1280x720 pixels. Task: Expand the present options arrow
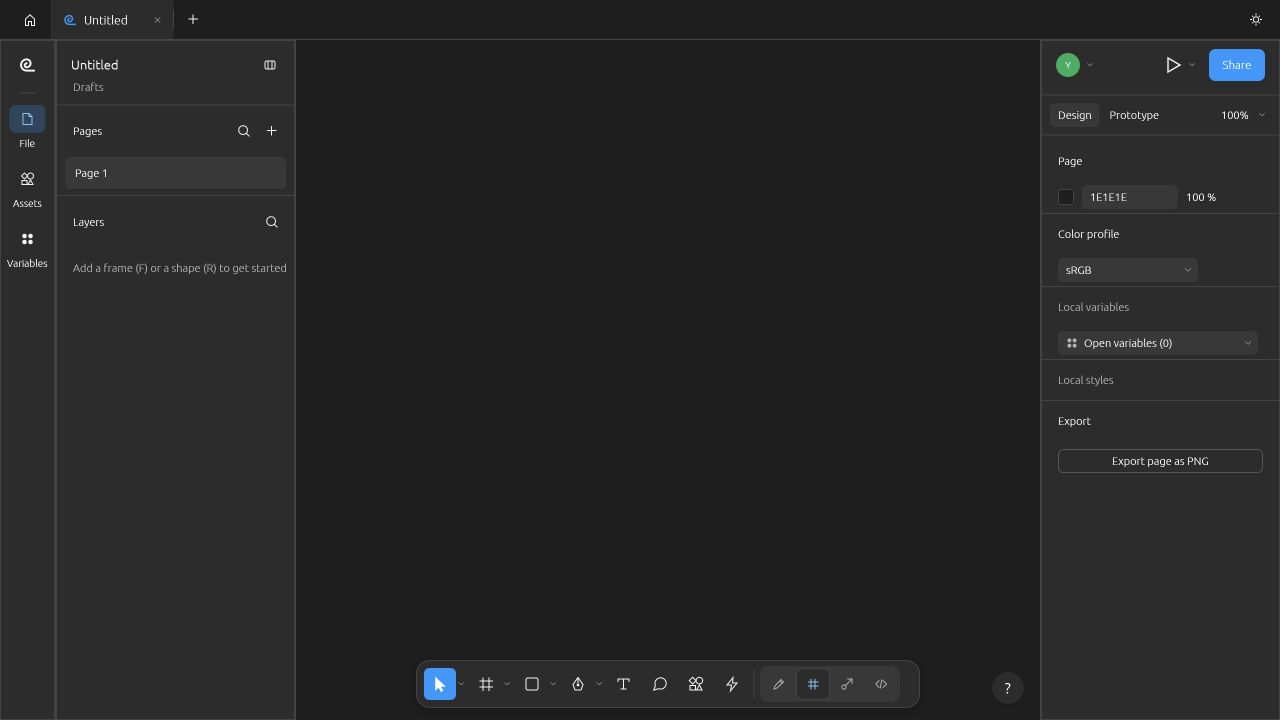tap(1192, 65)
